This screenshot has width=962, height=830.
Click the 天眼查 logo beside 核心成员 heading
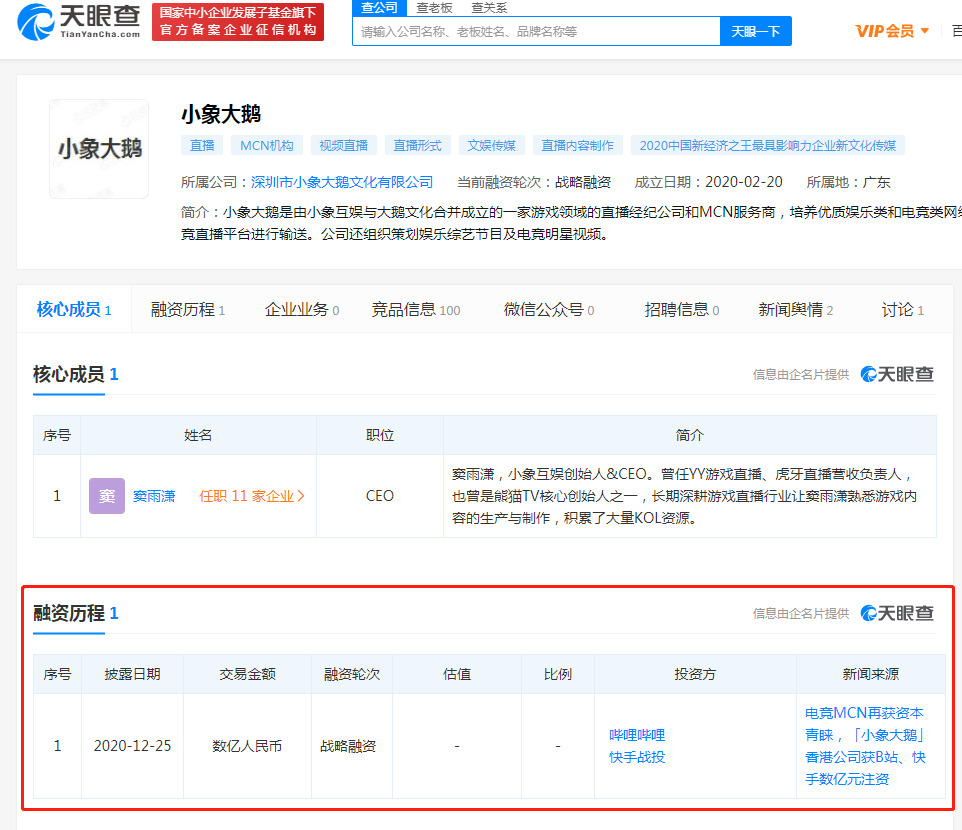pos(896,374)
